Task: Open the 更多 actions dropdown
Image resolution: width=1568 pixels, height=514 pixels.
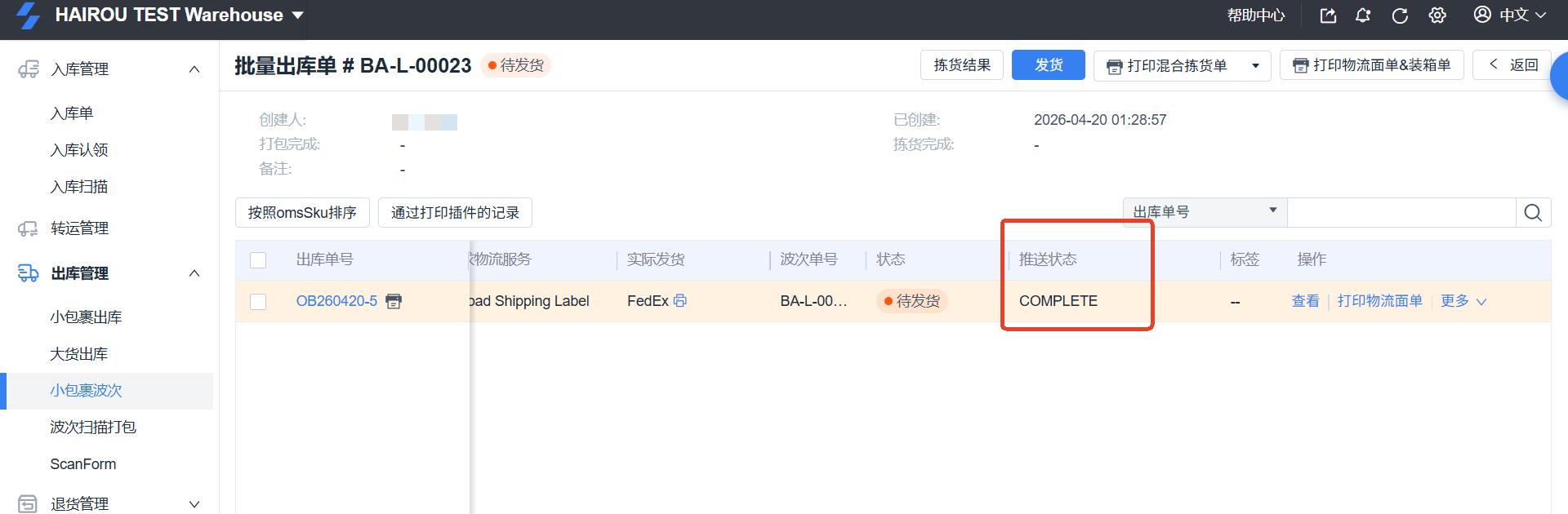Action: point(1463,301)
